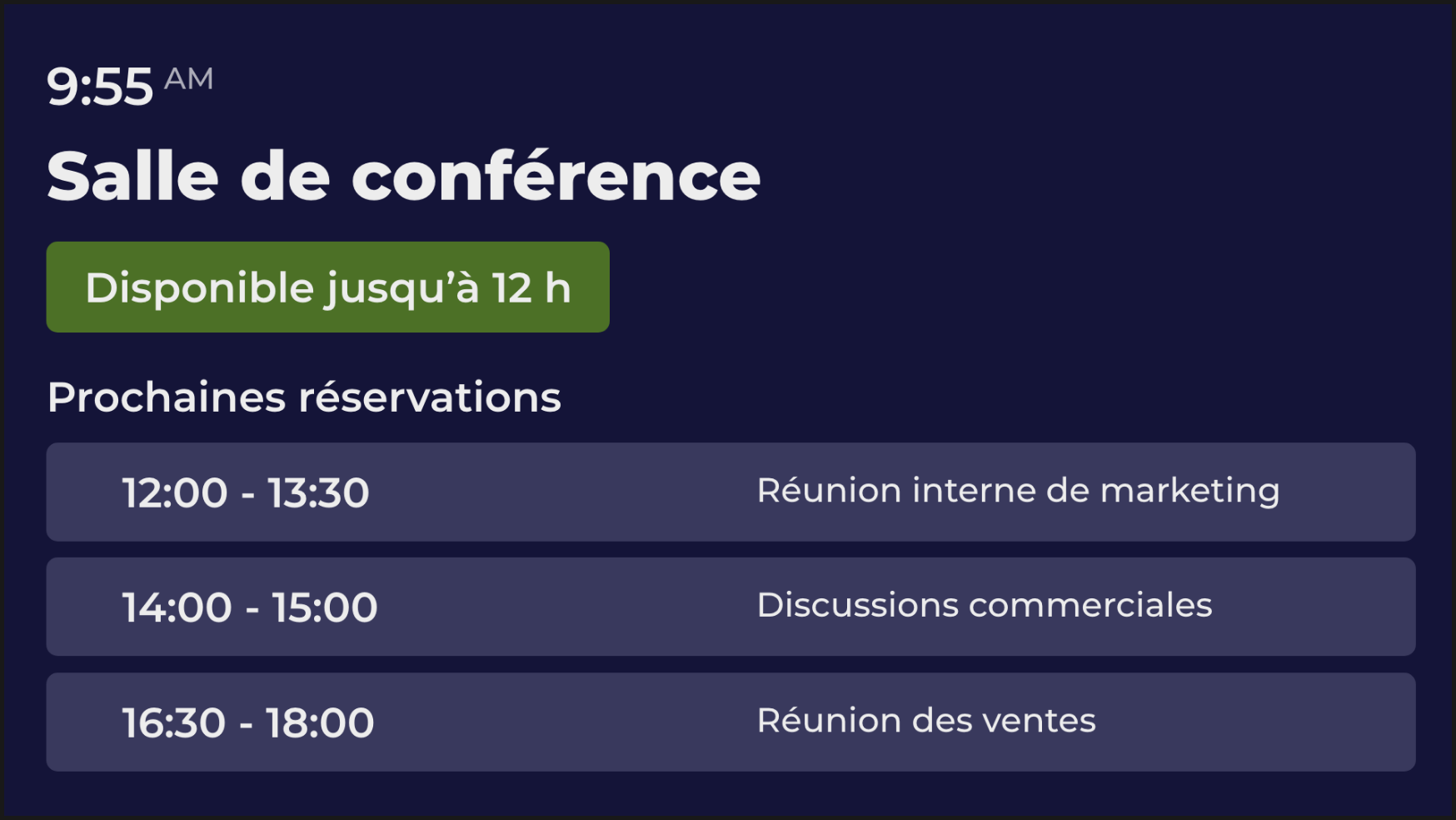Expand the 12:00 - 13:30 reservation row

pos(727,492)
